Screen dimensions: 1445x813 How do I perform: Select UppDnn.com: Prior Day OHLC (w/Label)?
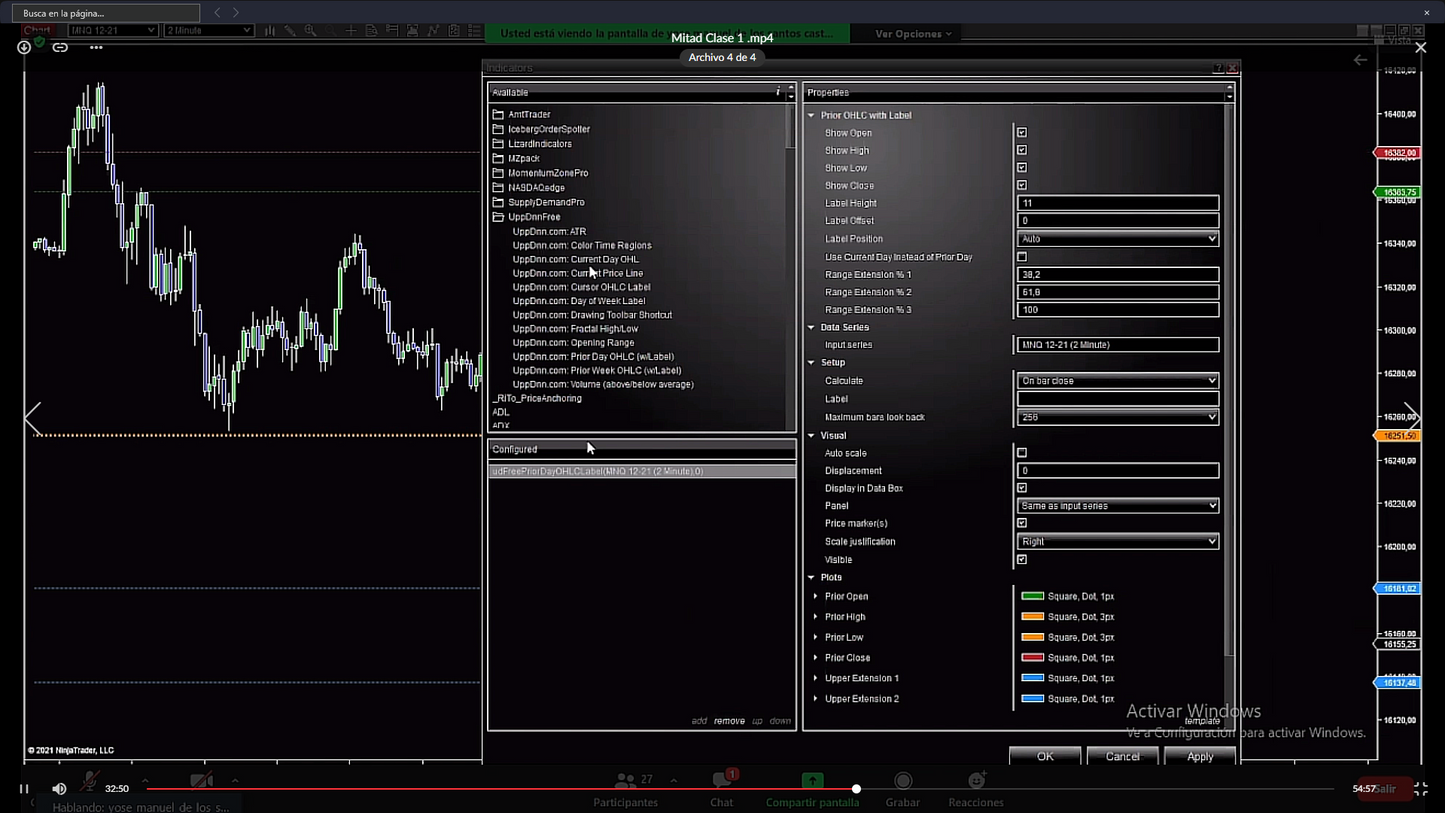593,357
